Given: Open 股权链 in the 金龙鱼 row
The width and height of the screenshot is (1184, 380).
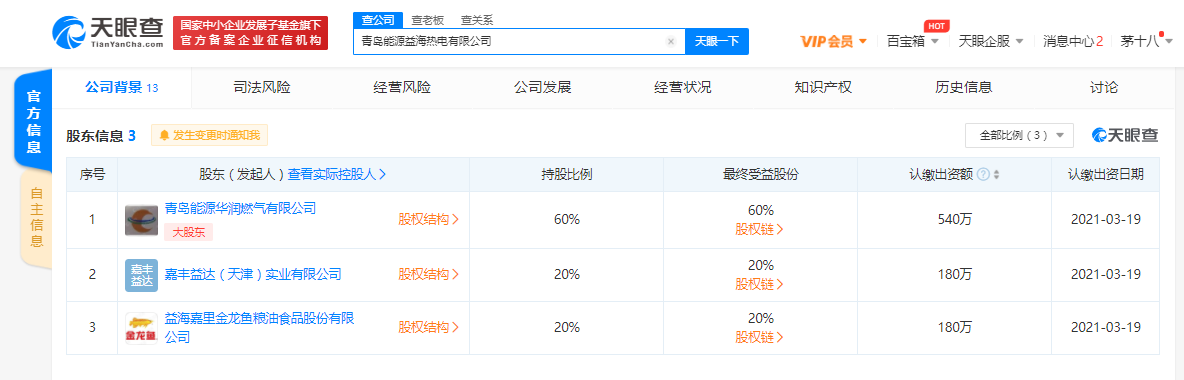Looking at the screenshot, I should 760,337.
